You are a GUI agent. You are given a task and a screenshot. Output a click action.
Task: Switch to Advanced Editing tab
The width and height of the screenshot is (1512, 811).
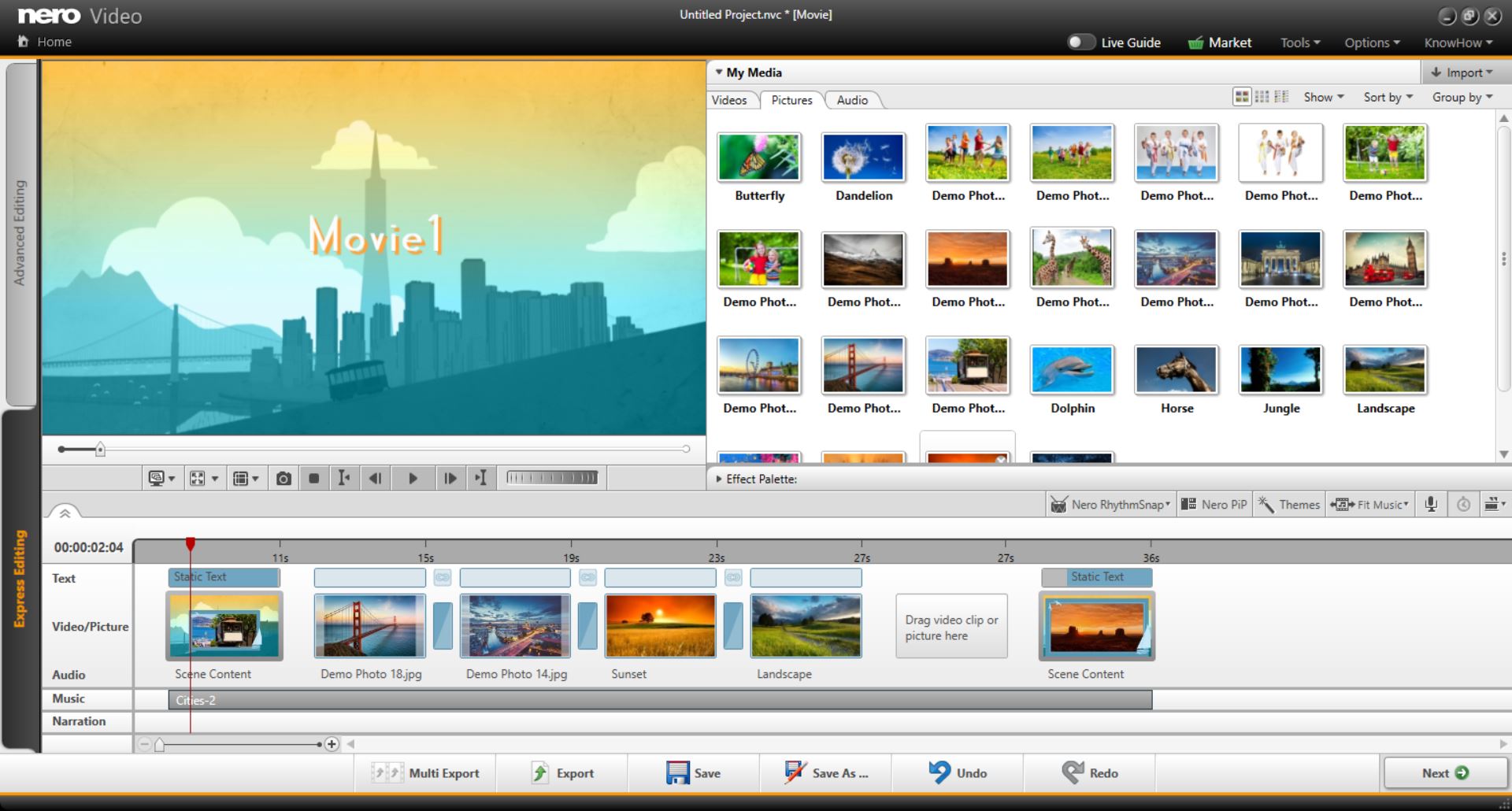(20, 233)
